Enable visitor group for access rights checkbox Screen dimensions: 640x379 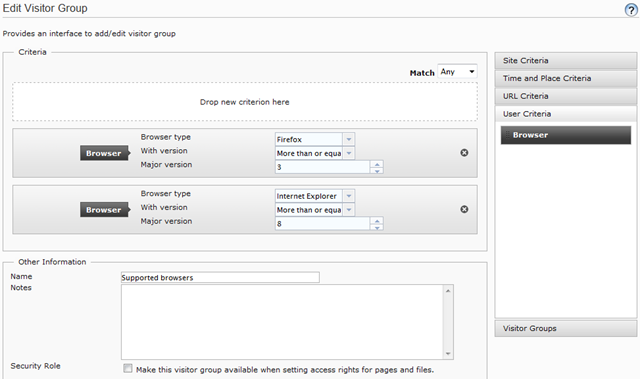click(x=128, y=368)
